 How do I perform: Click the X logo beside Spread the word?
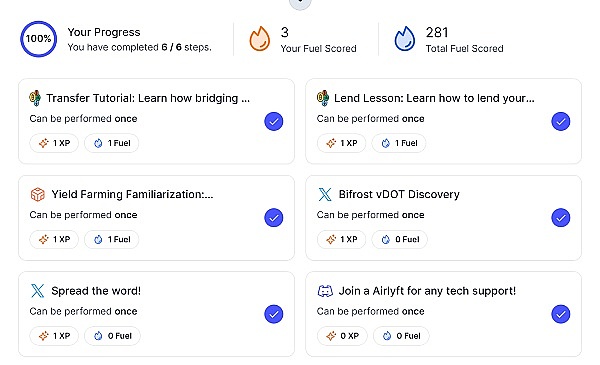pyautogui.click(x=38, y=291)
